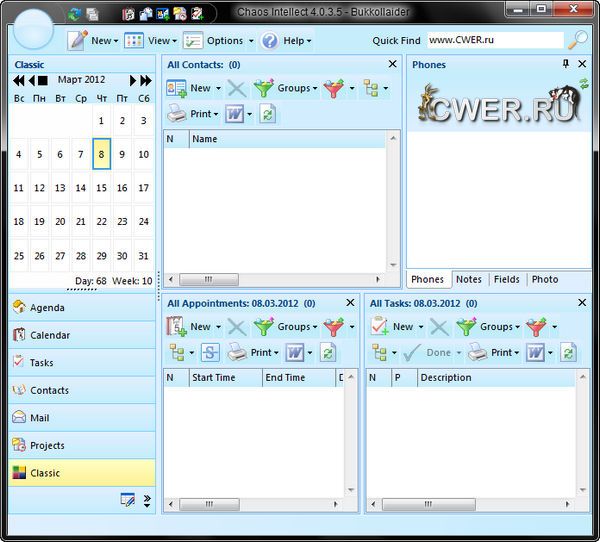Click the New task icon in All Tasks
Screen dimensions: 600x542
(x=380, y=326)
